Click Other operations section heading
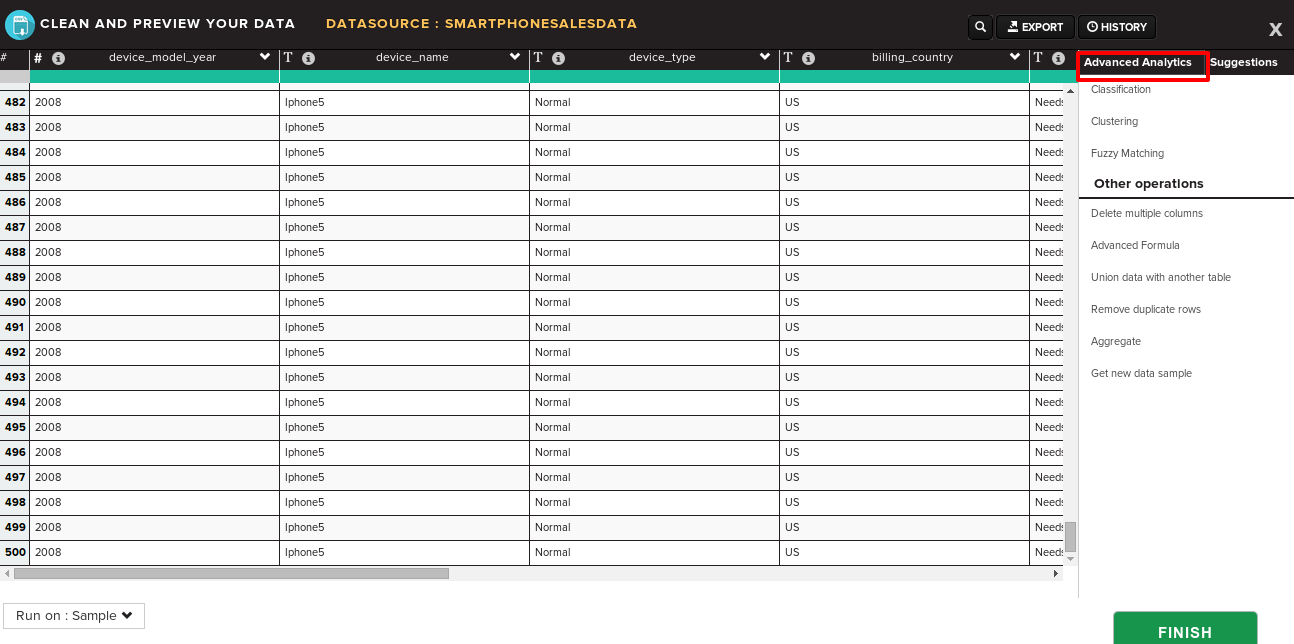This screenshot has width=1294, height=644. tap(1149, 184)
